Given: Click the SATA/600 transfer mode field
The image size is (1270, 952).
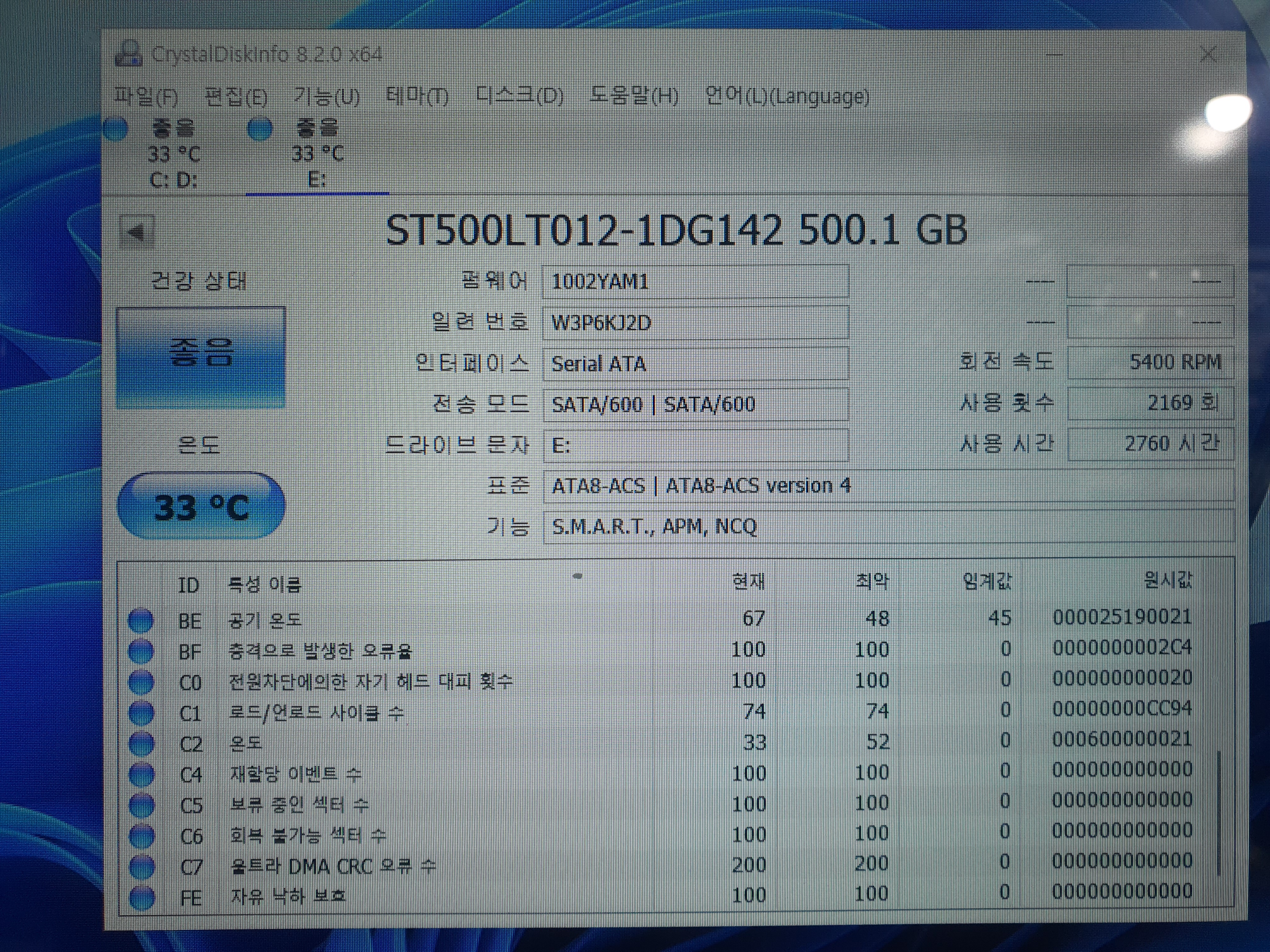Looking at the screenshot, I should tap(695, 404).
